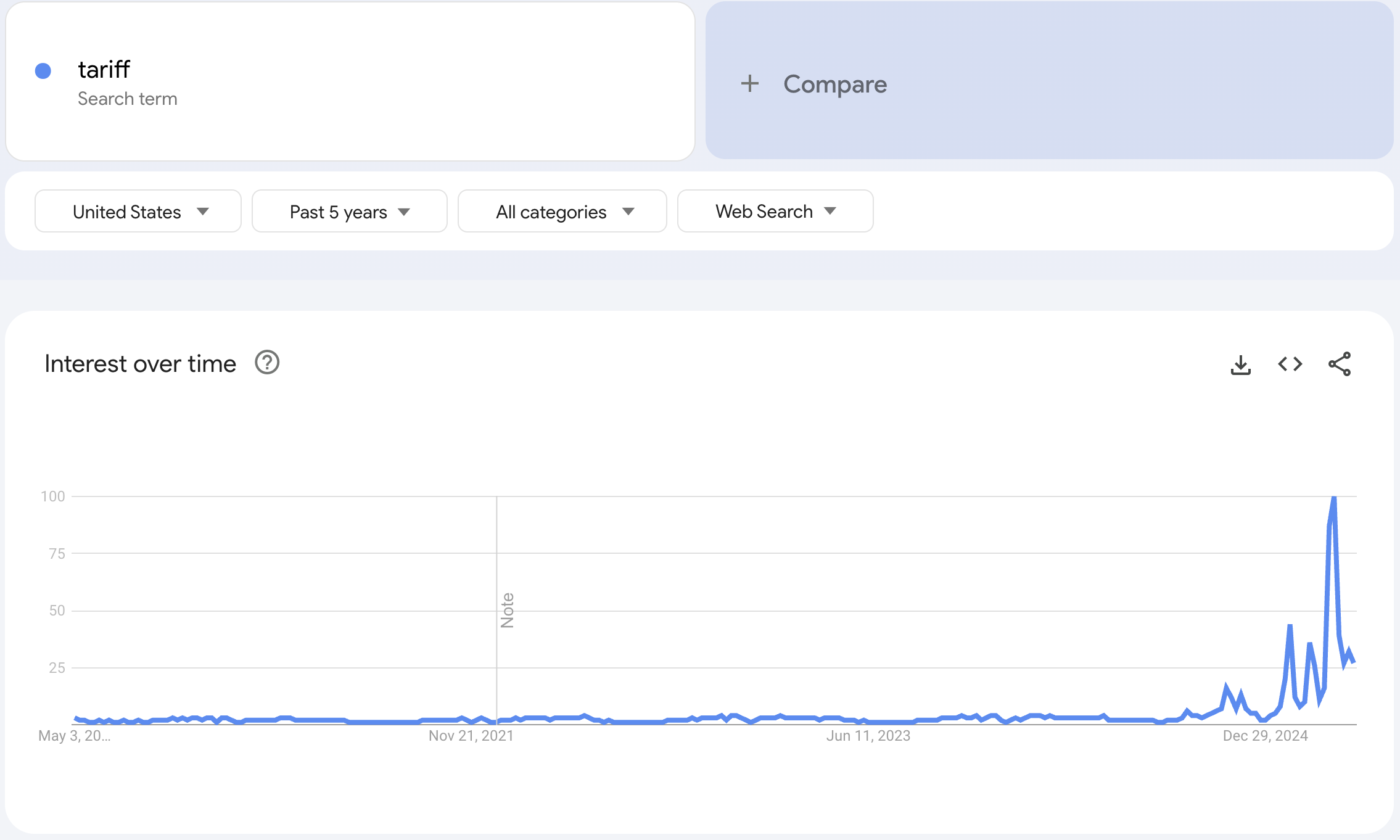Click the Search term subtitle text
Screen dimensions: 1400x840
point(127,99)
